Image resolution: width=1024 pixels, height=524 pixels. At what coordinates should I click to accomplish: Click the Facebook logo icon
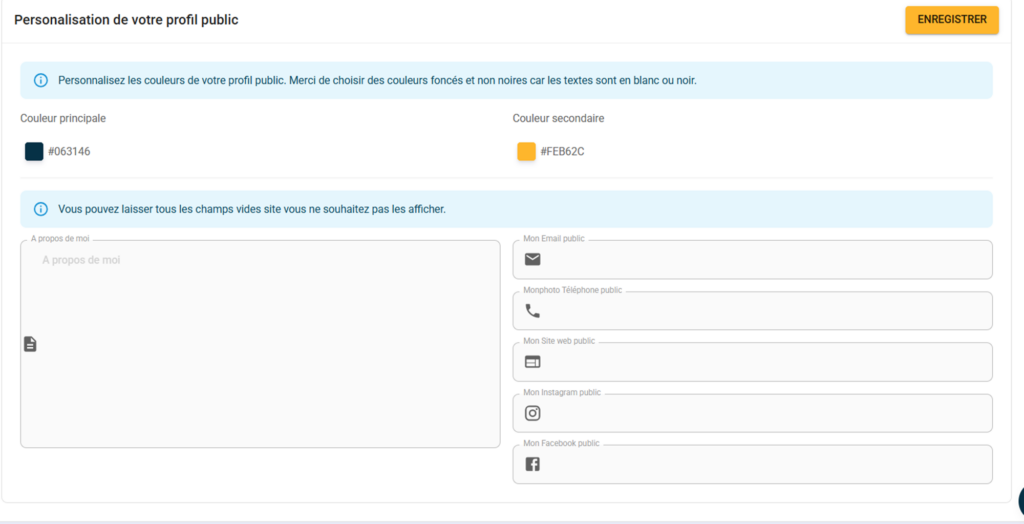point(533,464)
